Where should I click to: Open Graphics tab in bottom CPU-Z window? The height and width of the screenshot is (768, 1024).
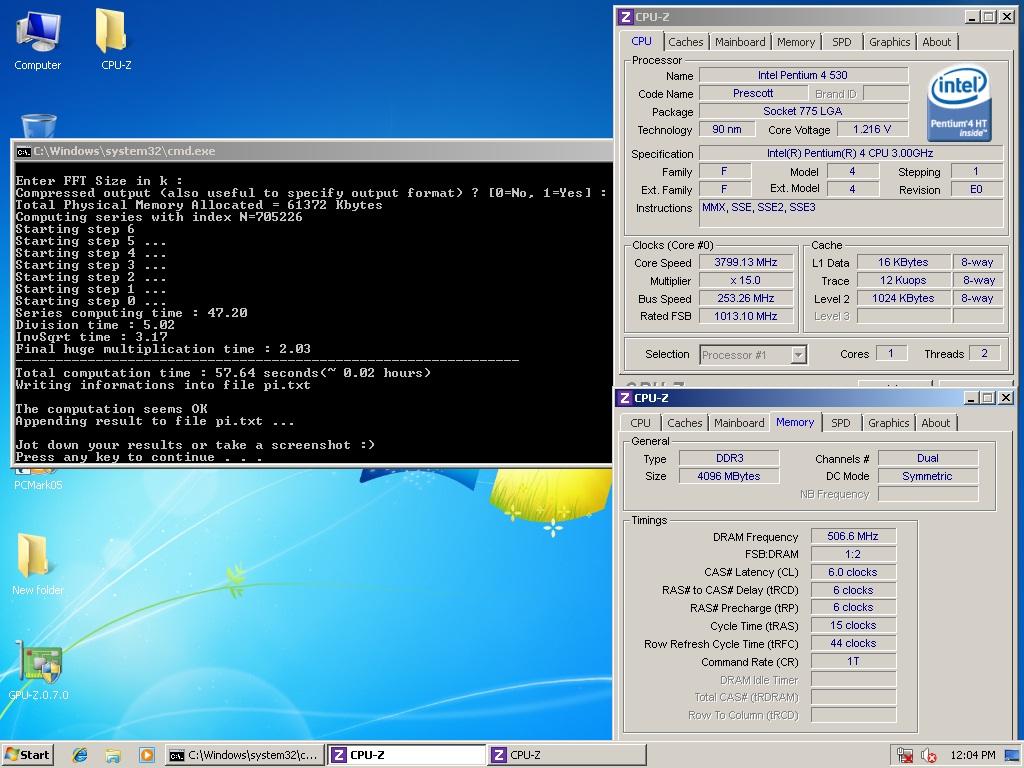[888, 423]
